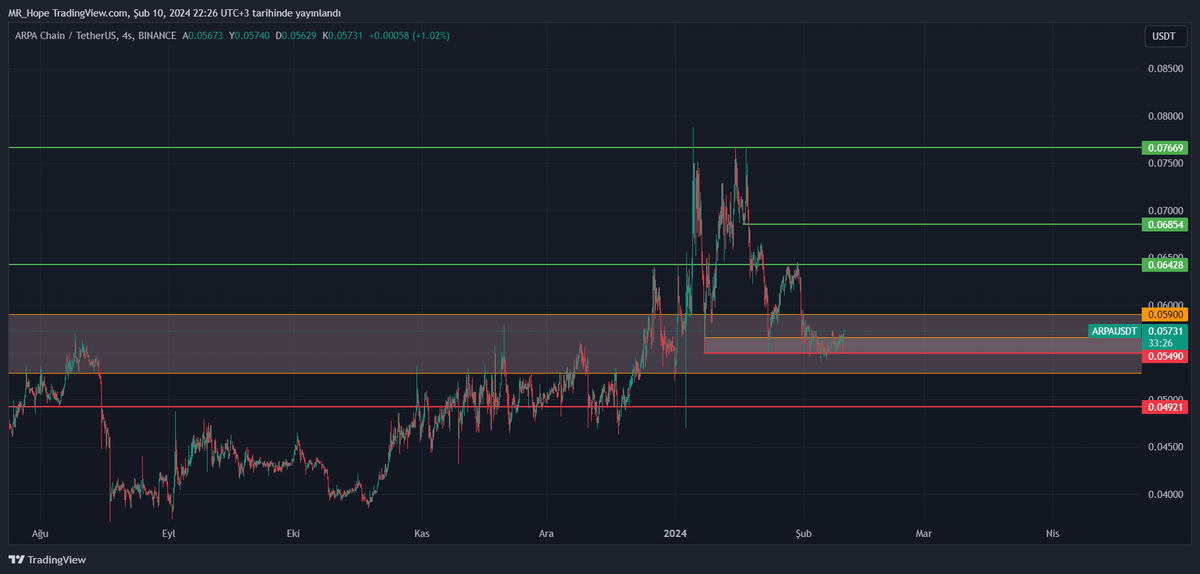Image resolution: width=1200 pixels, height=574 pixels.
Task: Click the ARPAUSDT symbol tag
Action: 1114,330
